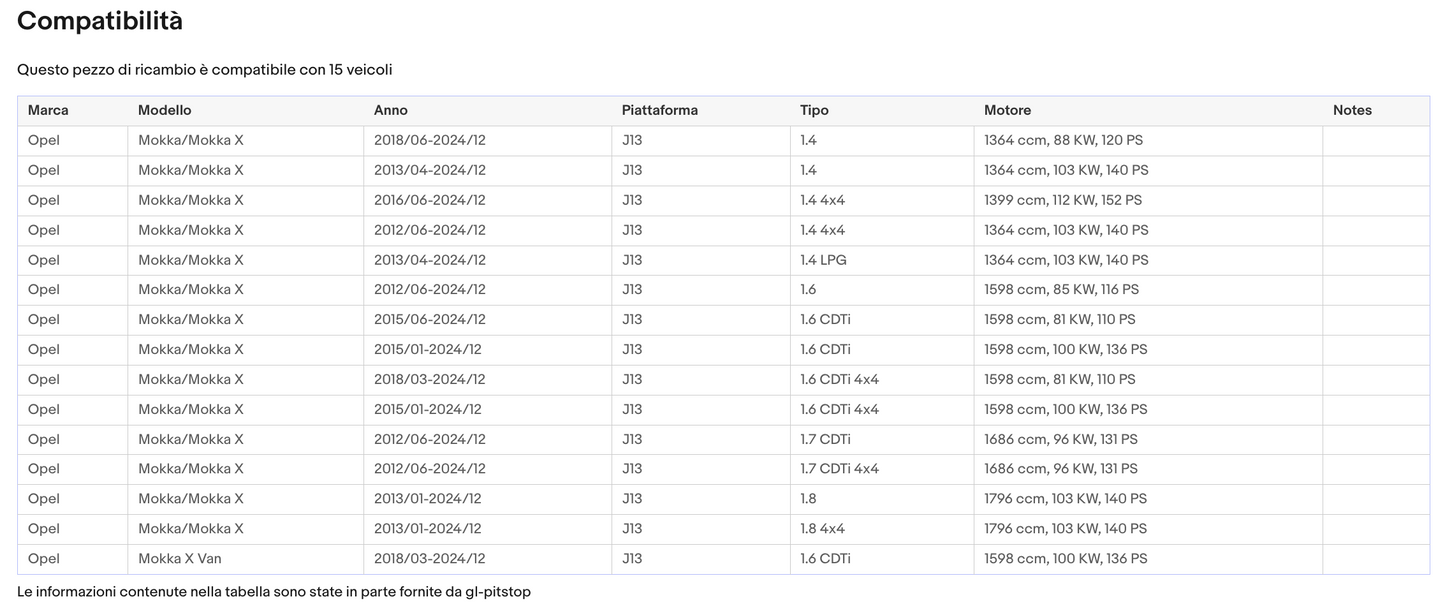Click the Compatibilità section heading
This screenshot has height=606, width=1445.
point(100,21)
